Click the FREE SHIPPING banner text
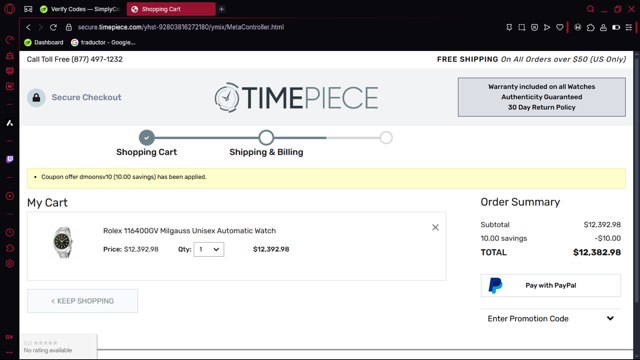This screenshot has height=360, width=640. (x=531, y=59)
